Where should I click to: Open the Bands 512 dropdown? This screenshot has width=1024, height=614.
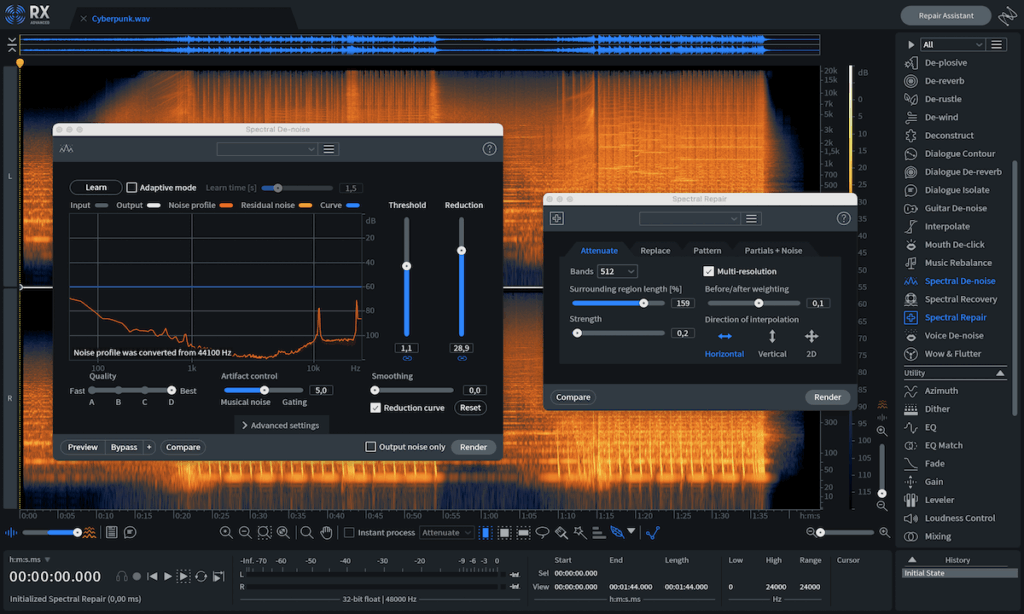pyautogui.click(x=617, y=271)
